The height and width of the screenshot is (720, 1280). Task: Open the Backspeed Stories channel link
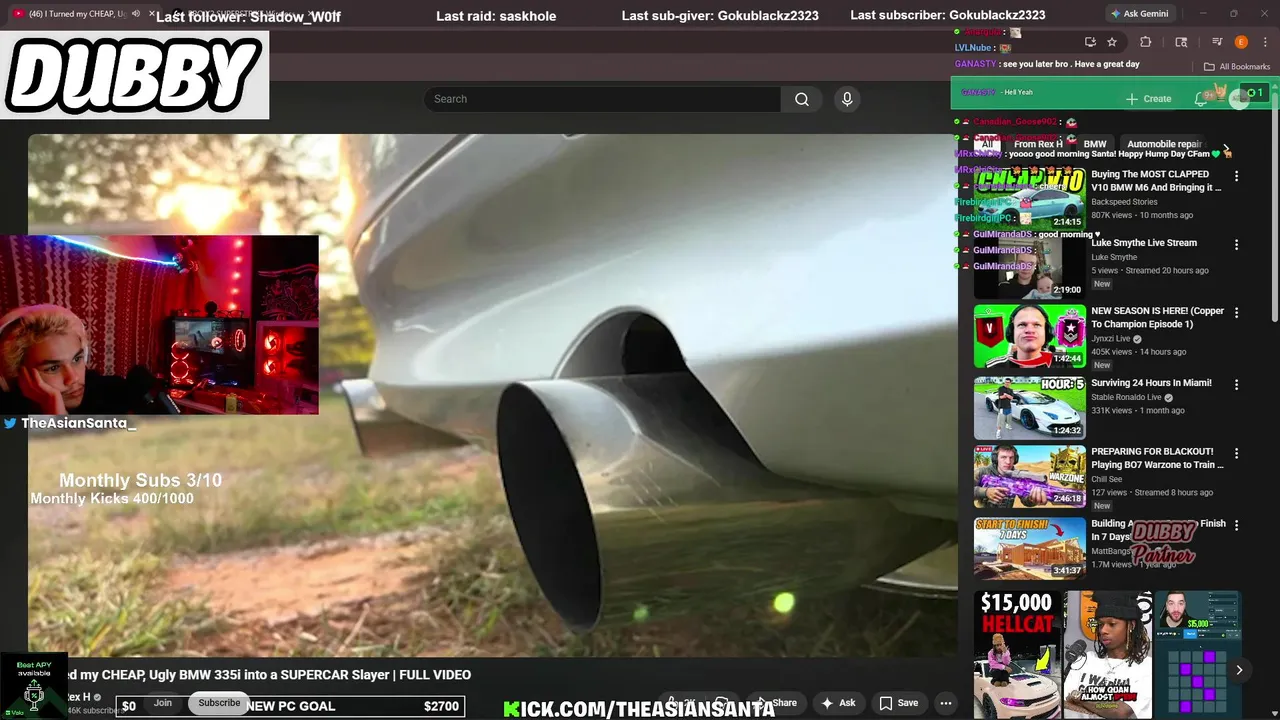tap(1124, 202)
